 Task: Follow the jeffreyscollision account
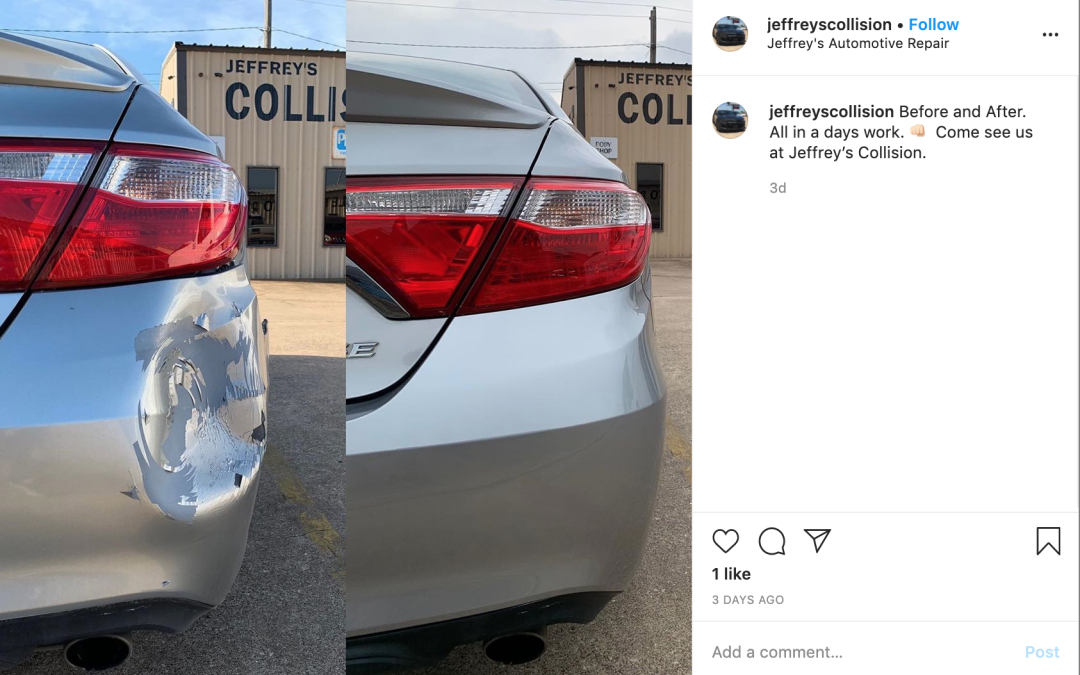point(933,24)
